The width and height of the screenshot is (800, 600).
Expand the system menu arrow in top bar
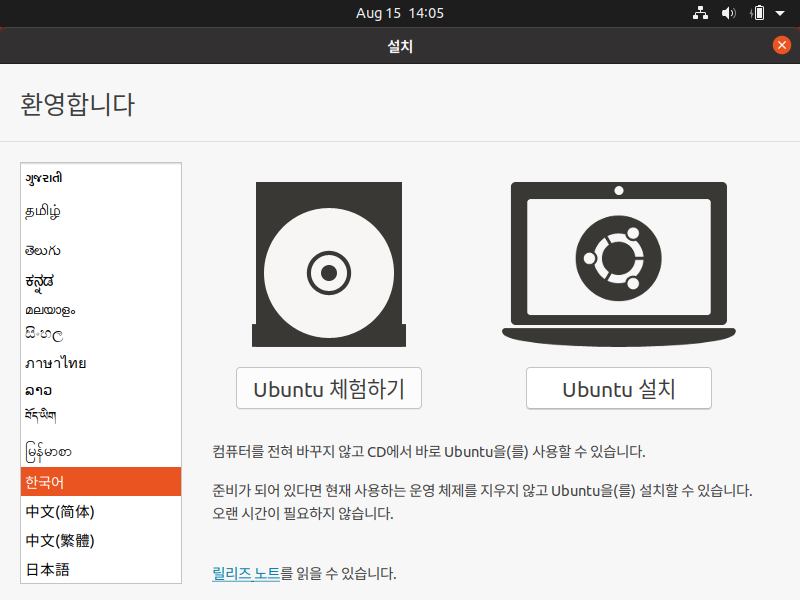click(x=780, y=13)
